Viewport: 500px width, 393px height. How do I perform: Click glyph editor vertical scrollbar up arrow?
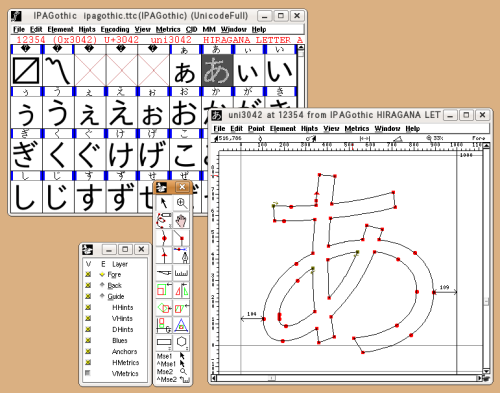pyautogui.click(x=486, y=146)
